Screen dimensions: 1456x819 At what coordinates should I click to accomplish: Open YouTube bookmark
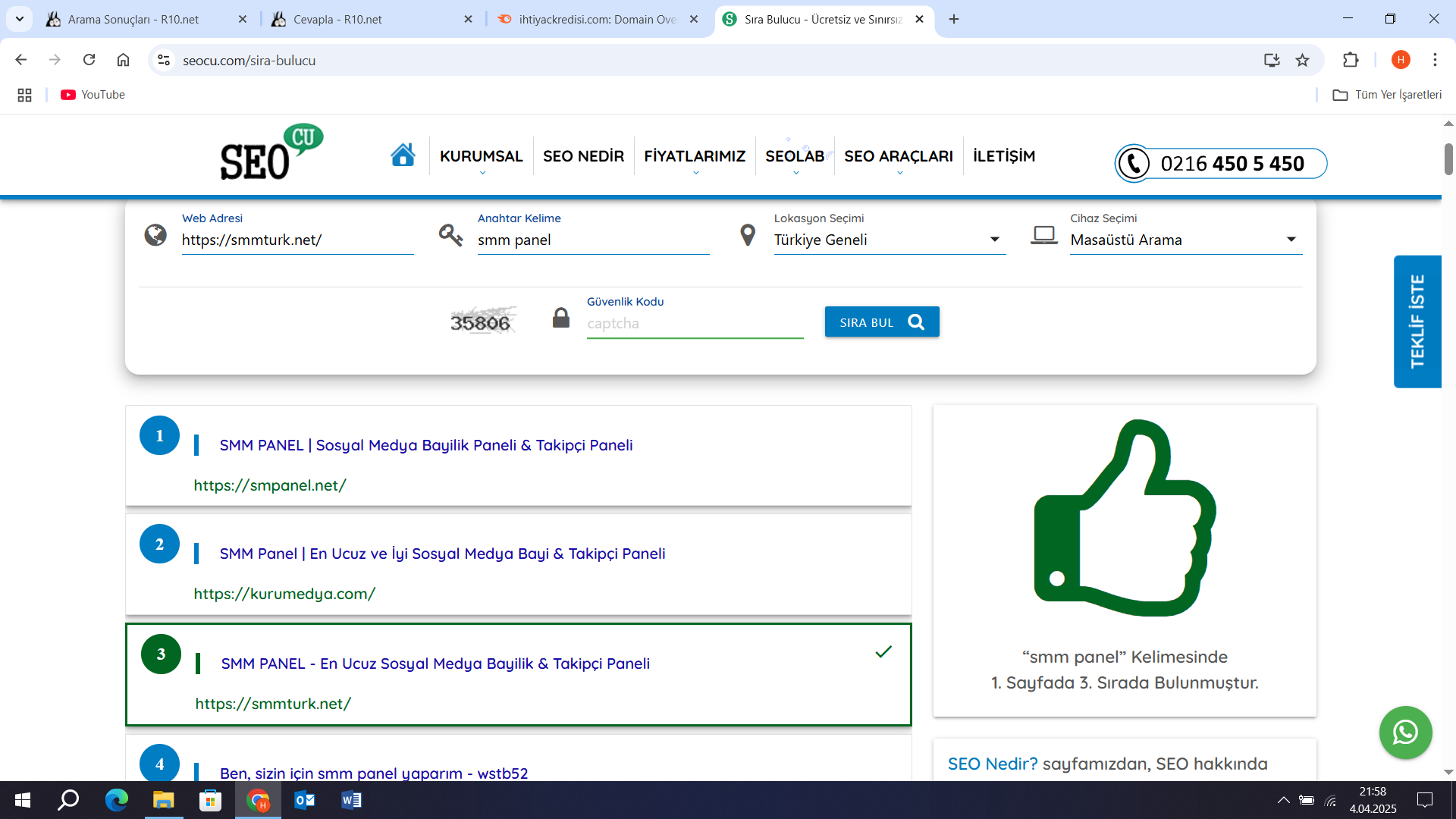[x=93, y=95]
